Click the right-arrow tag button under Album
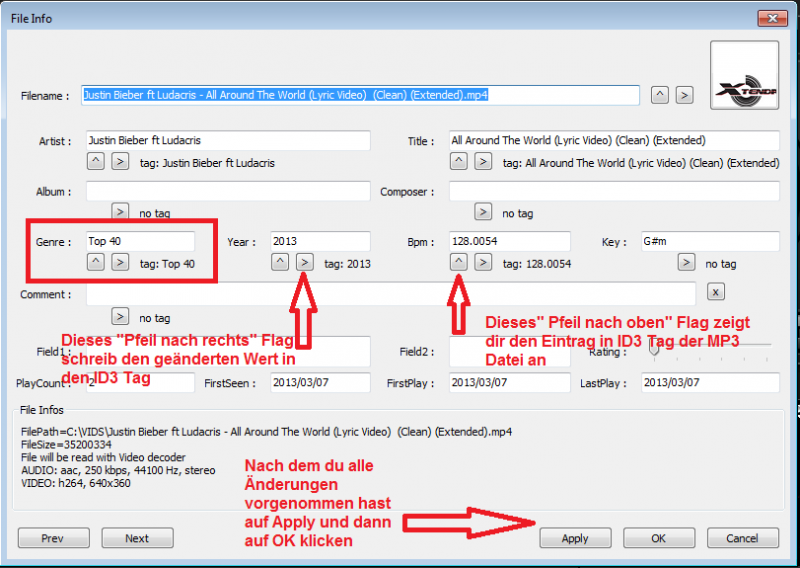The height and width of the screenshot is (568, 800). tap(120, 211)
